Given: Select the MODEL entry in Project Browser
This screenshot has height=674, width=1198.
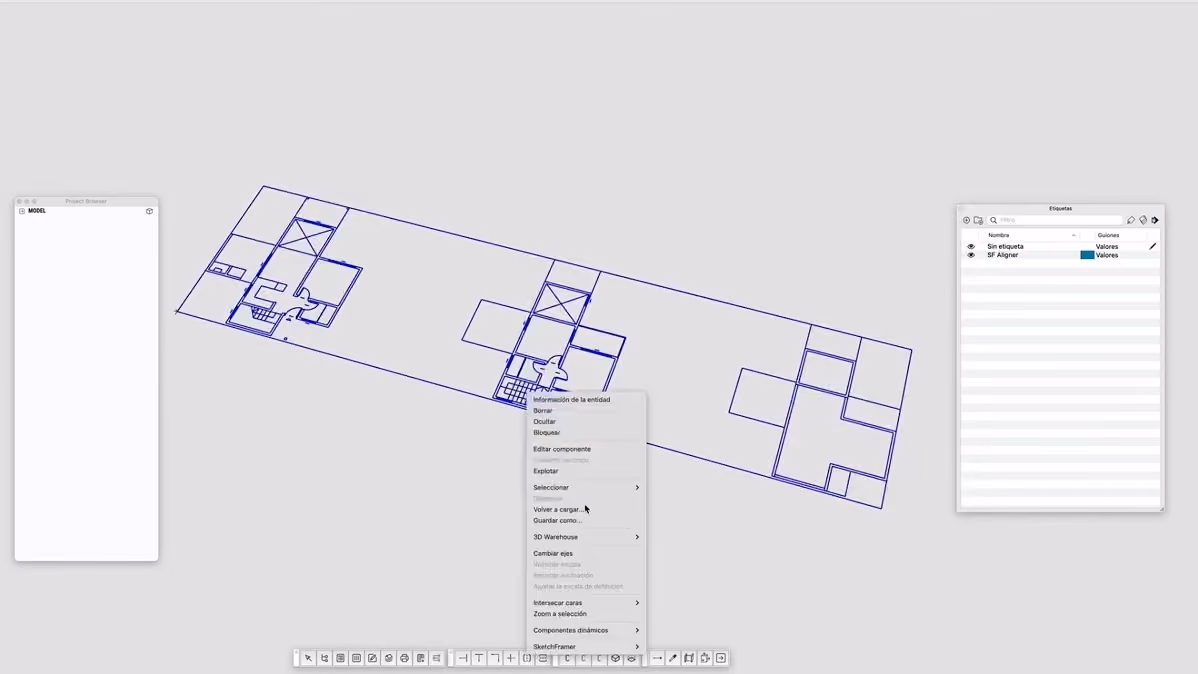Looking at the screenshot, I should pyautogui.click(x=37, y=211).
